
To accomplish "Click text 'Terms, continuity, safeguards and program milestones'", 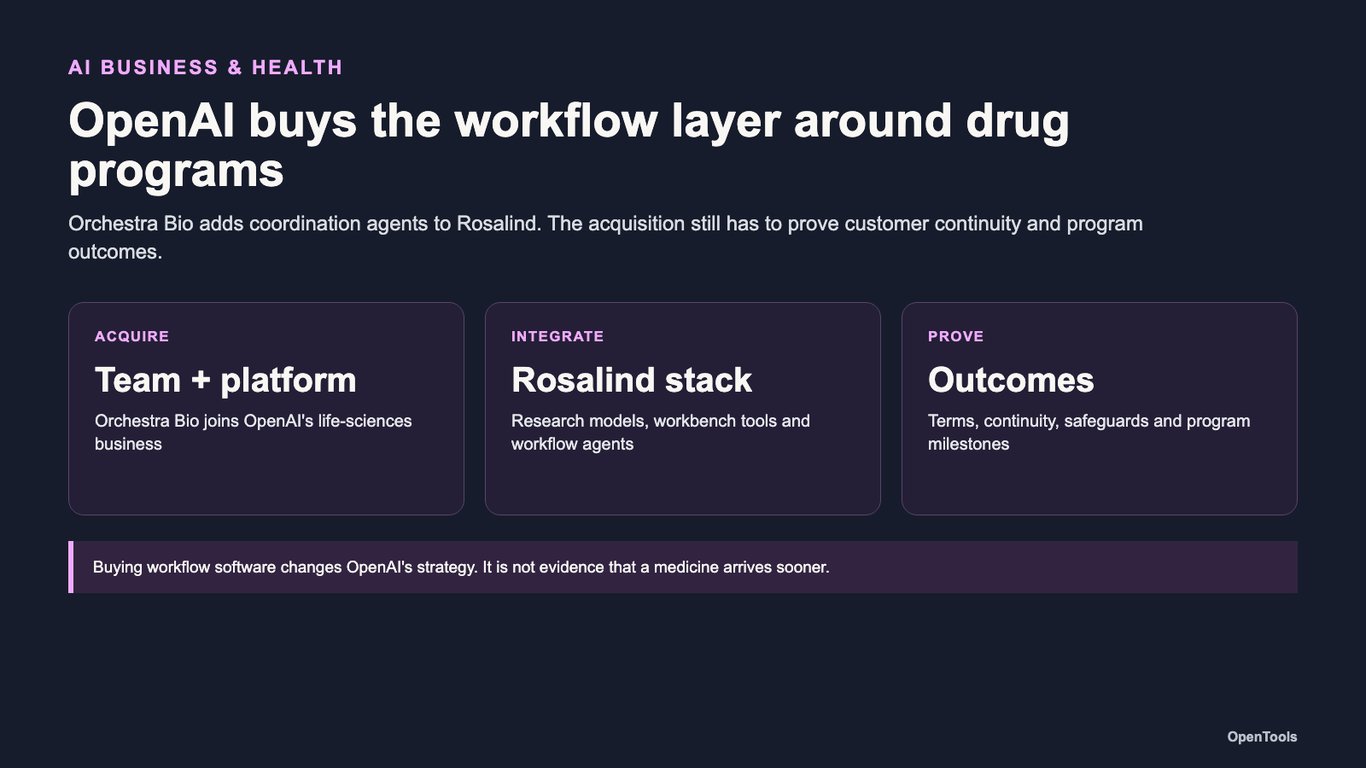I will coord(1089,432).
